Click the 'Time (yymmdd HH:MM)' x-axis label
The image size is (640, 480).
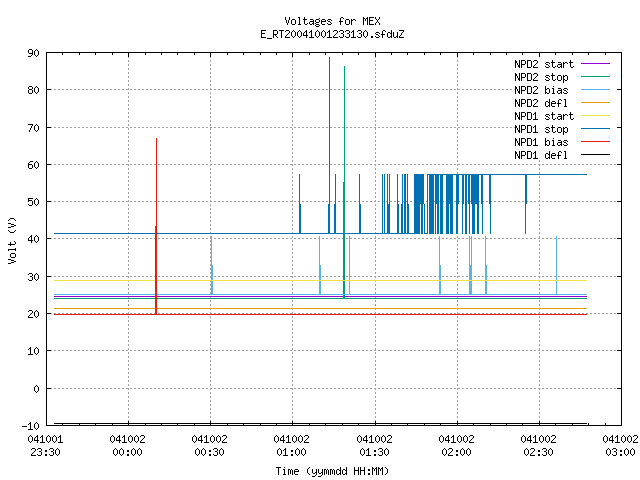pos(332,471)
